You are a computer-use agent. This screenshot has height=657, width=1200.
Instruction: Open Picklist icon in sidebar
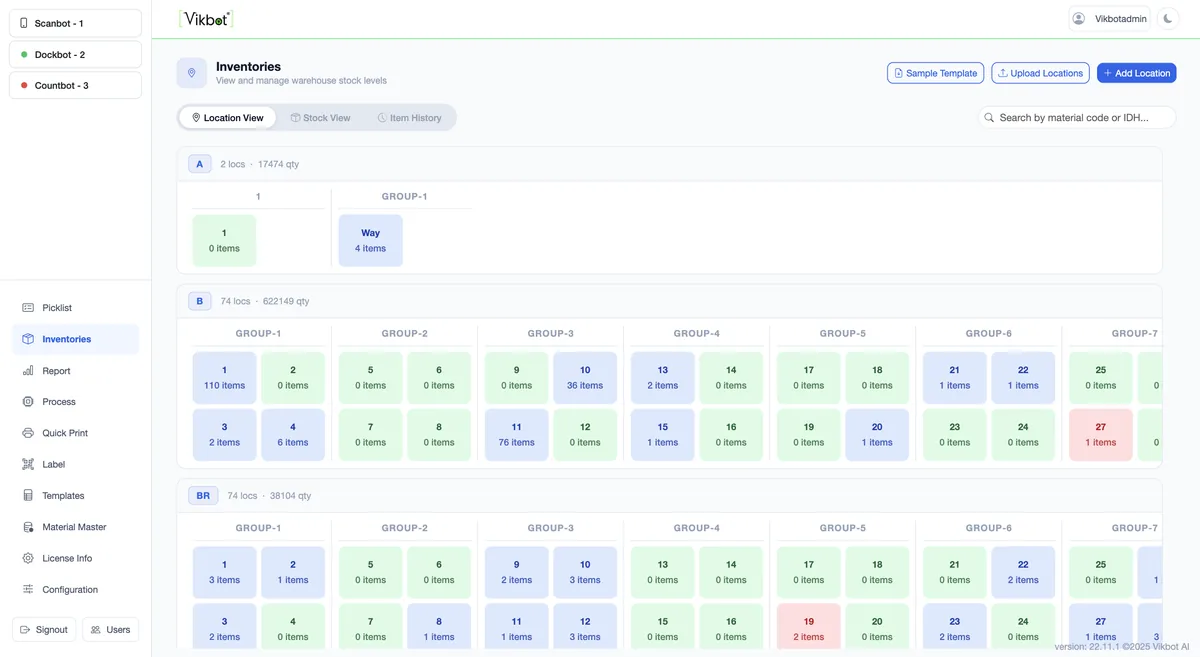tap(28, 308)
